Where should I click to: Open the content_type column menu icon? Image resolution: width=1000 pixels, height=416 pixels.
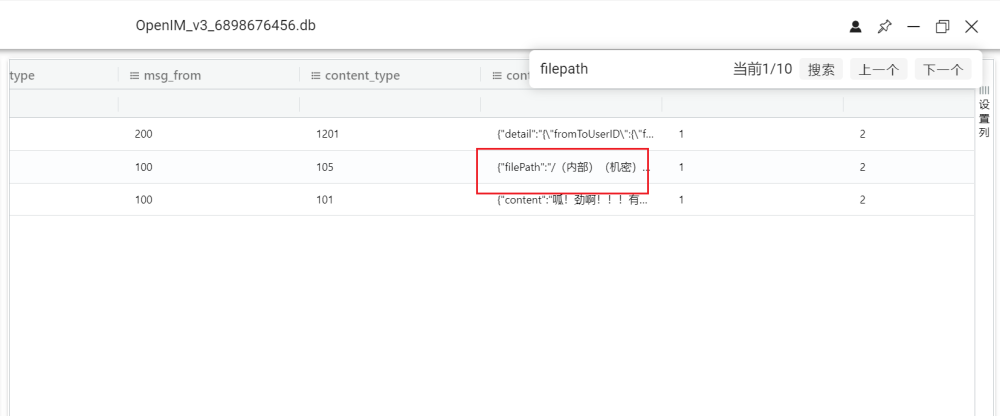316,75
